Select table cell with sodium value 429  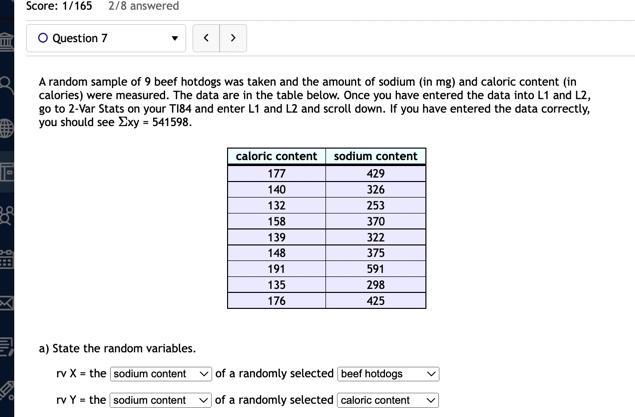pos(375,174)
